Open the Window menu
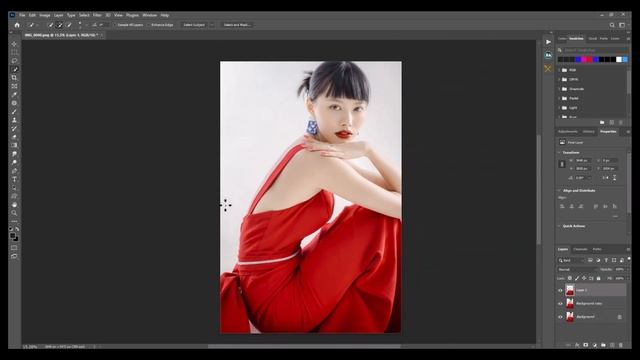 tap(149, 15)
